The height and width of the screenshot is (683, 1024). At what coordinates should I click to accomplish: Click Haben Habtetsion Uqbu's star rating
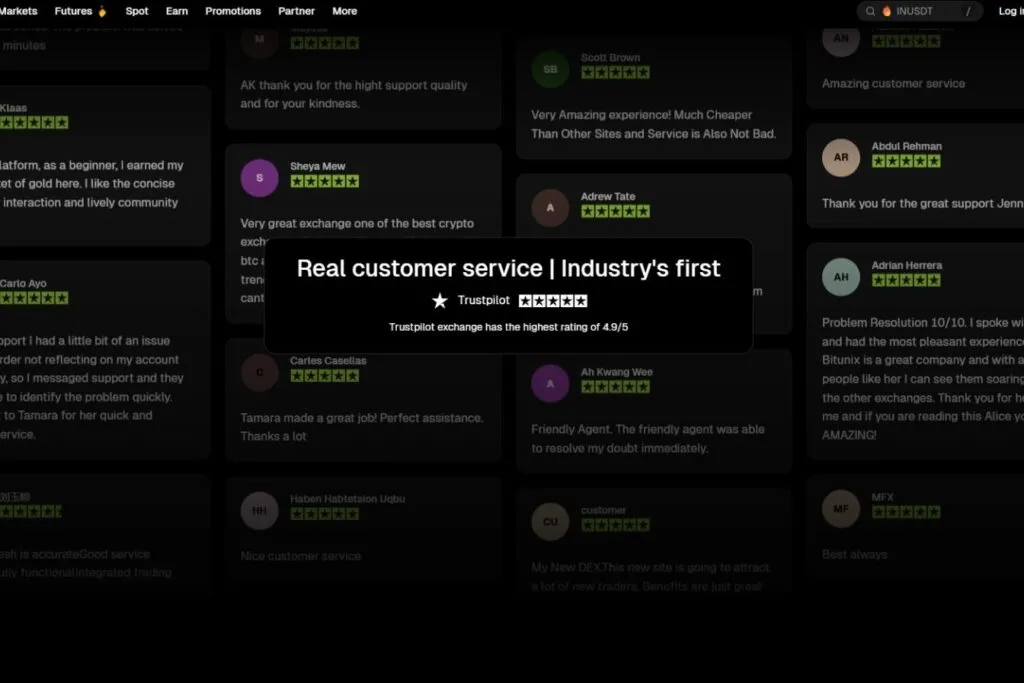pos(325,515)
